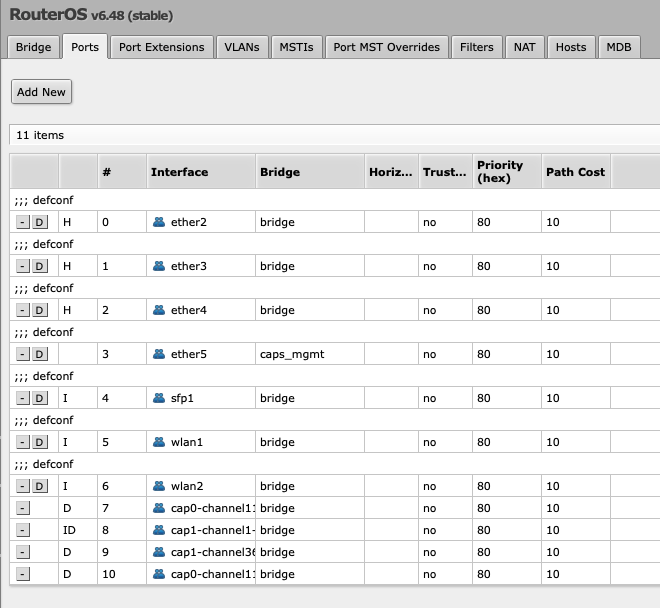Screen dimensions: 660x608
Task: Go to the Filters tab
Action: click(x=476, y=47)
